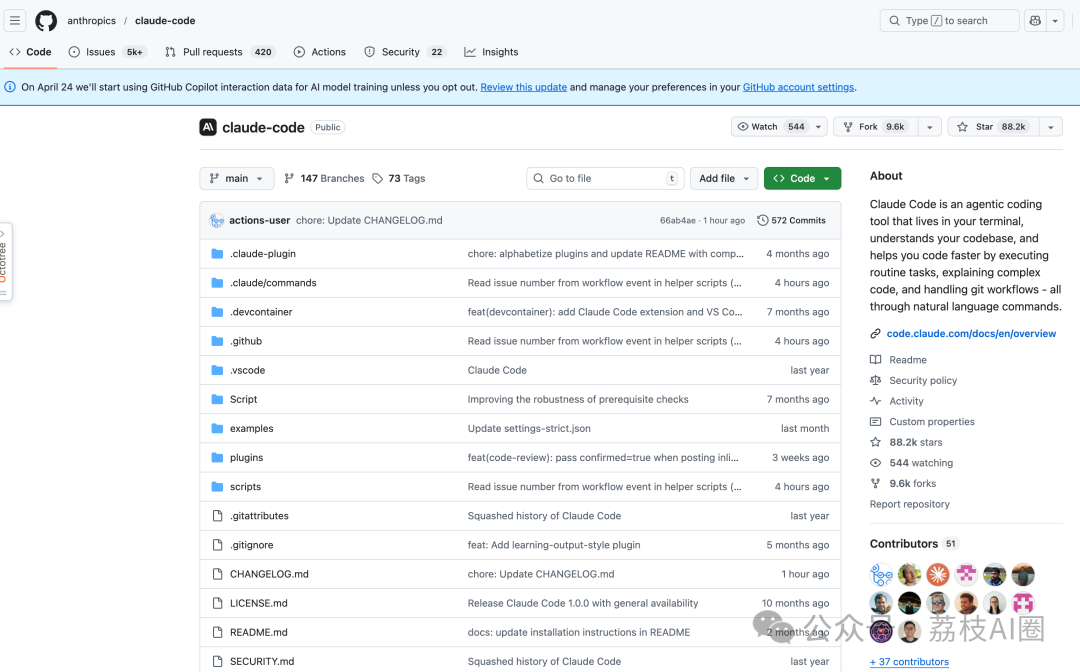Open the Pull requests tab
This screenshot has width=1080, height=672.
coord(220,52)
